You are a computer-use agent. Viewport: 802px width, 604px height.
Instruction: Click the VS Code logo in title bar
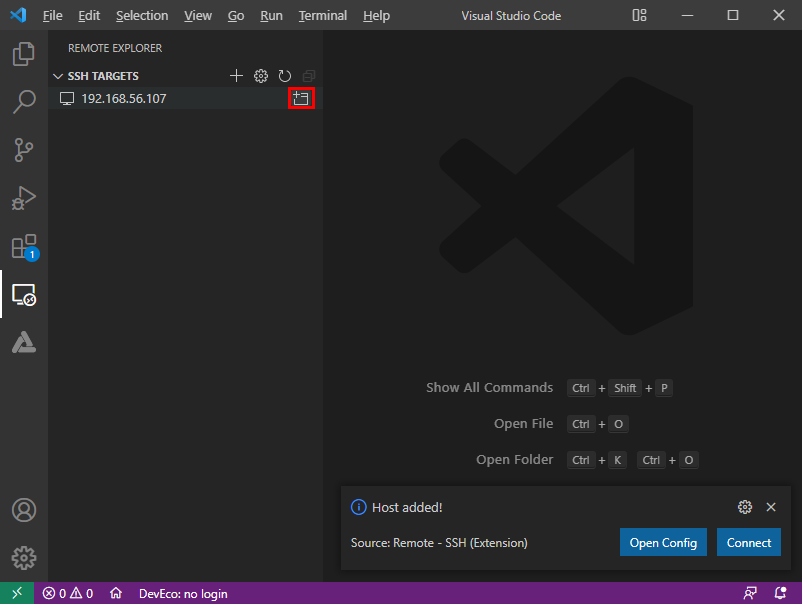click(x=18, y=15)
